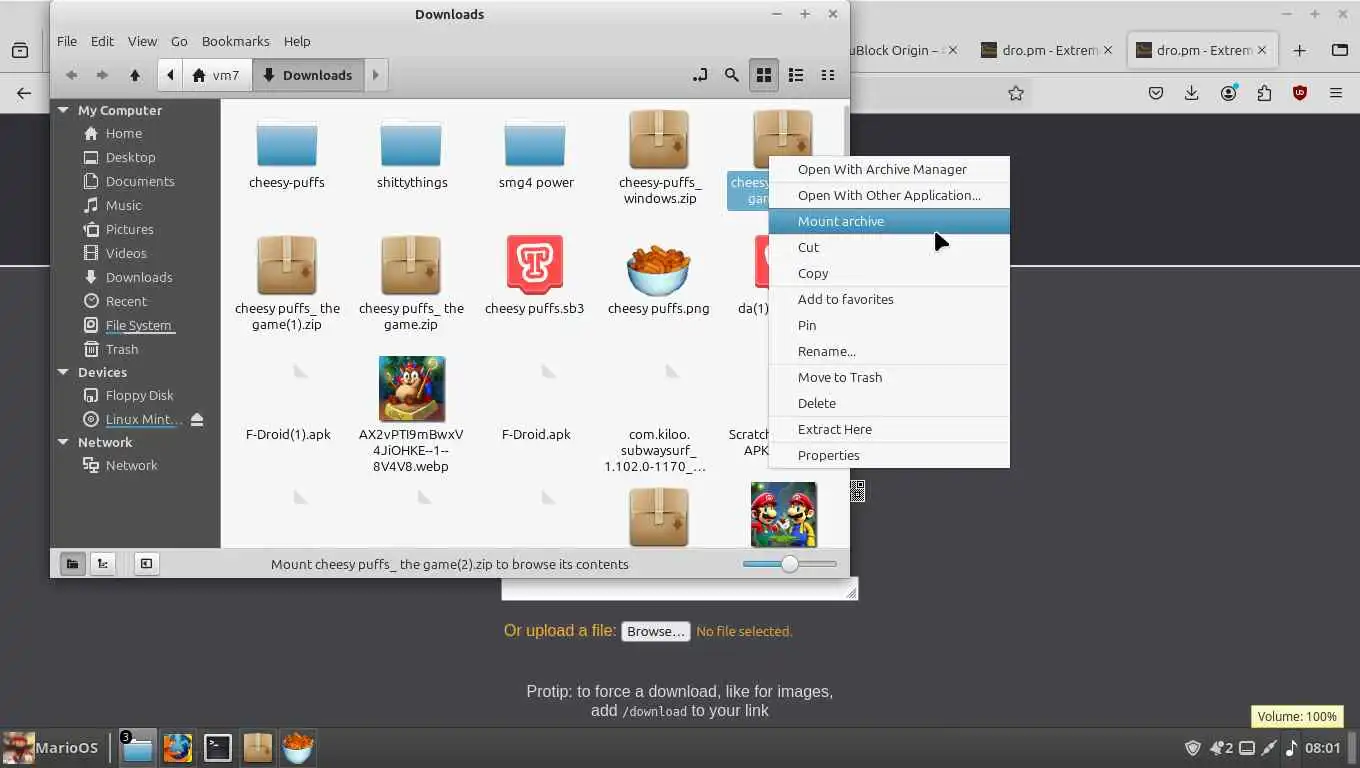
Task: Choose Extract Here in context menu
Action: 889,429
